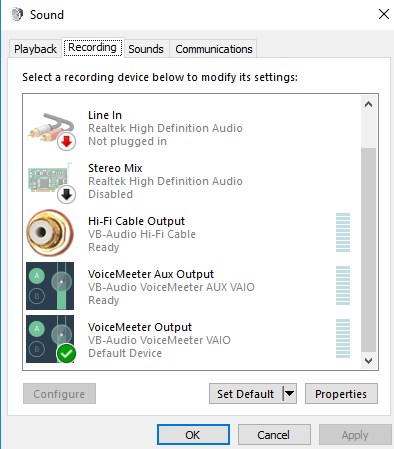394x449 pixels.
Task: Click 'VB-Audio VoiceMeeter AUX VAIO' text
Action: point(171,287)
